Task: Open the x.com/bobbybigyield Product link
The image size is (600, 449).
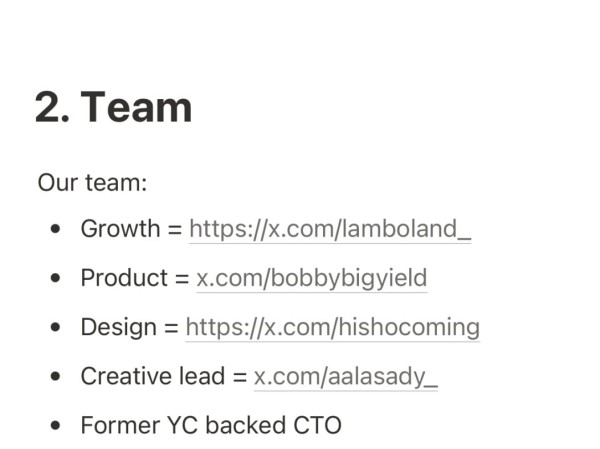Action: (311, 278)
